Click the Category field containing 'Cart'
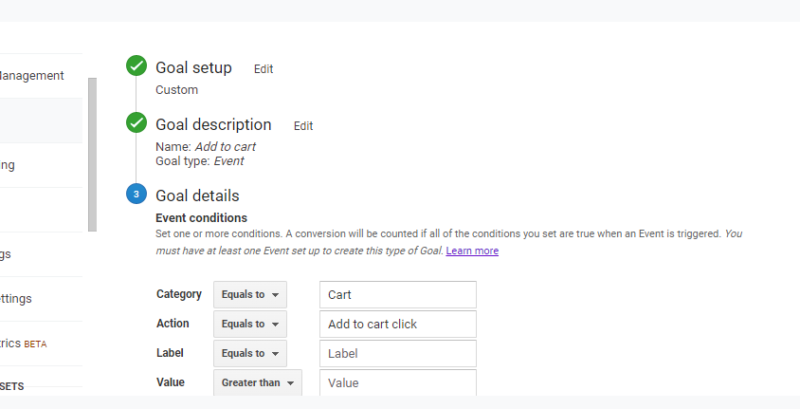The height and width of the screenshot is (409, 800). click(397, 295)
